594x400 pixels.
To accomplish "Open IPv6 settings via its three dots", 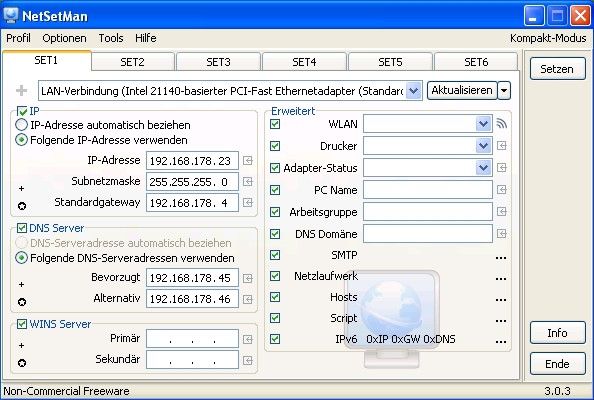I will pyautogui.click(x=501, y=342).
